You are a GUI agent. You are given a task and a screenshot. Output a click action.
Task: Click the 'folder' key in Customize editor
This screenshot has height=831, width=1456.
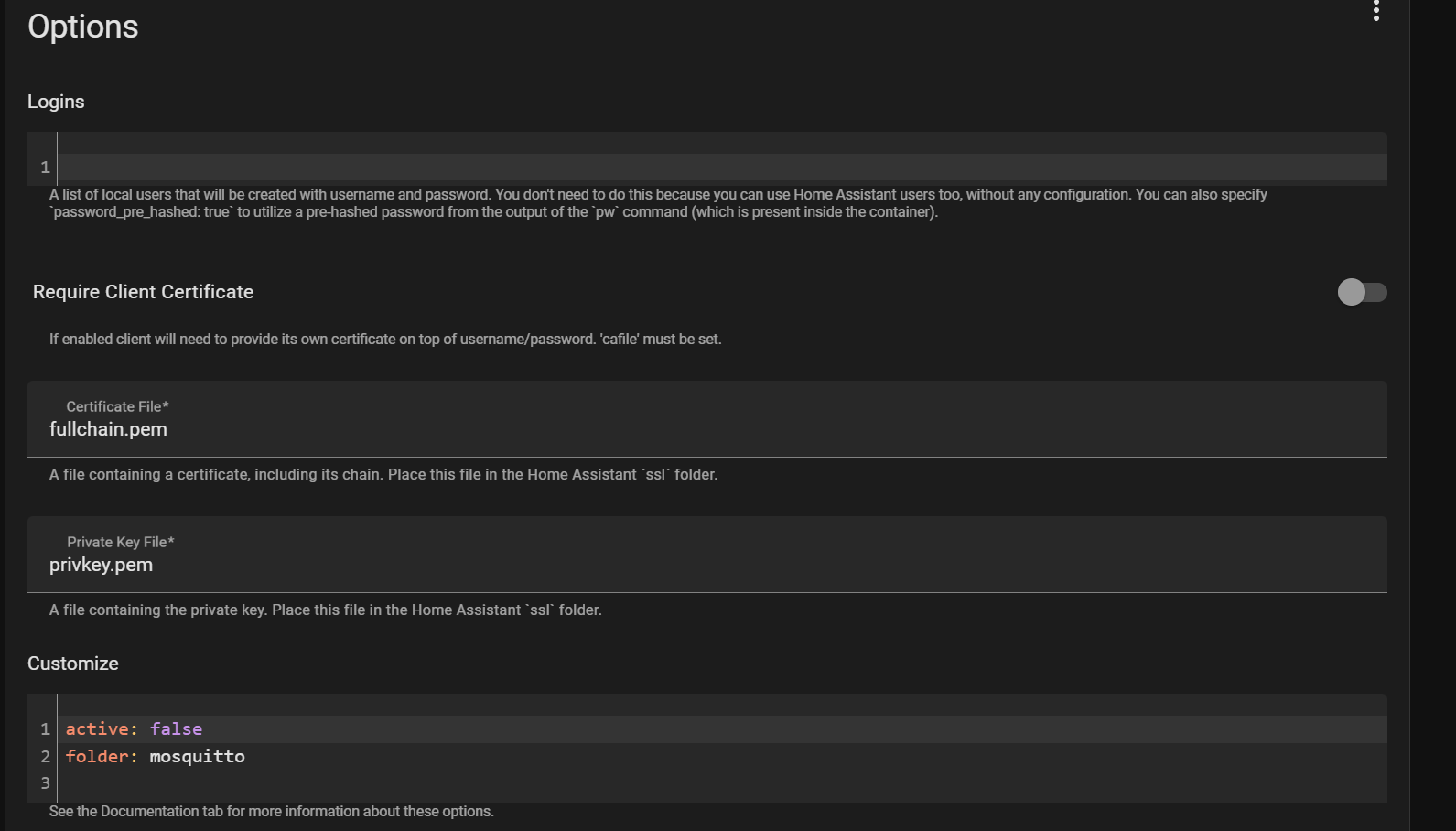[x=96, y=757]
